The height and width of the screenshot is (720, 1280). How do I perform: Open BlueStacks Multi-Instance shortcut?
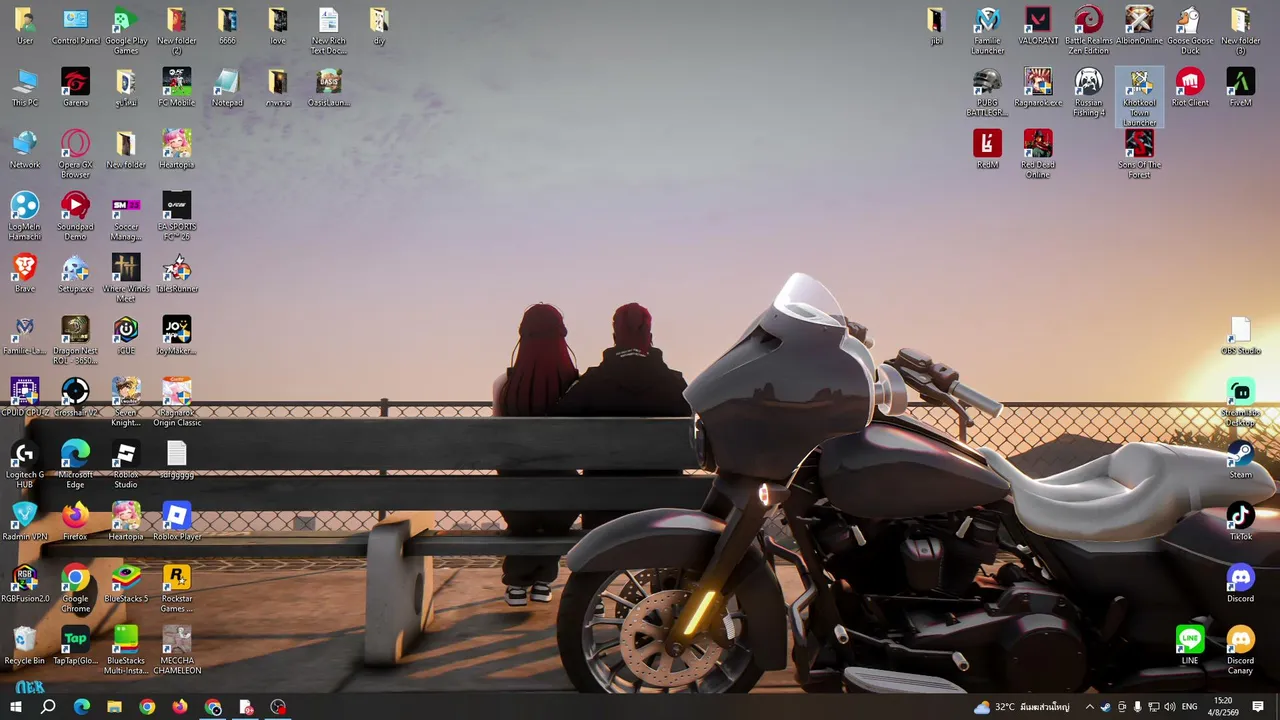point(126,649)
